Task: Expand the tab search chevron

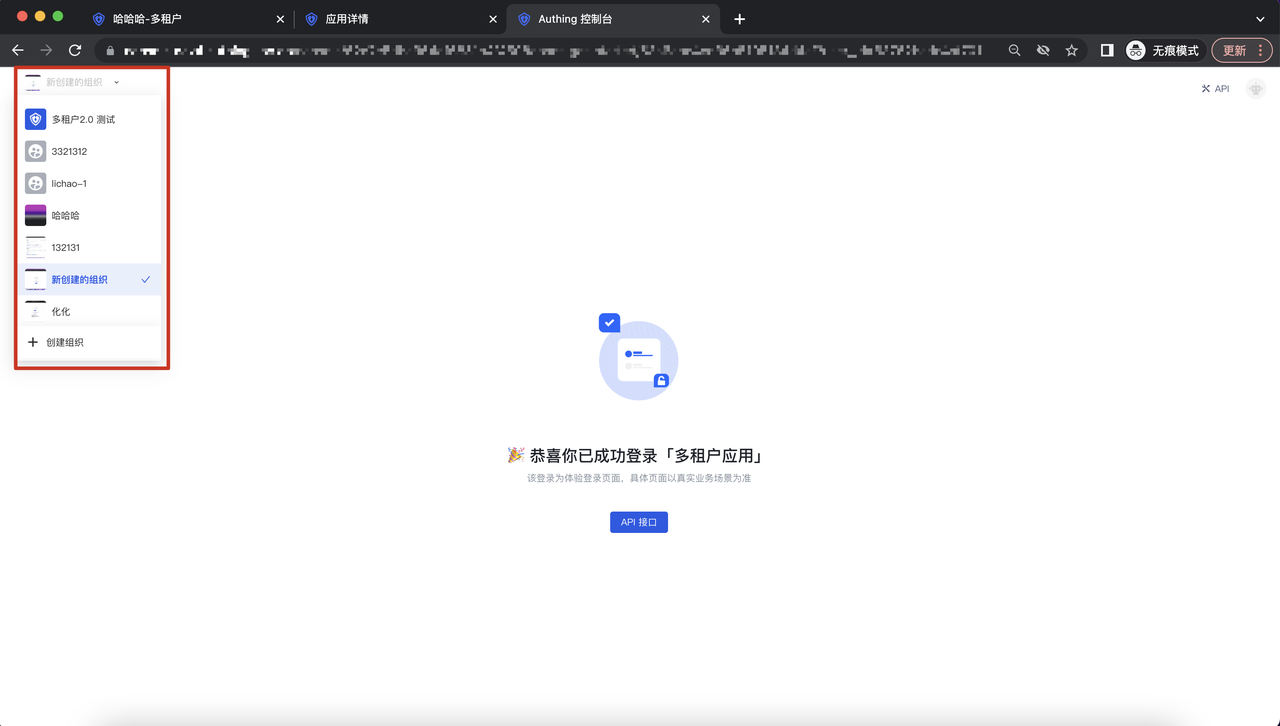Action: [x=1260, y=19]
